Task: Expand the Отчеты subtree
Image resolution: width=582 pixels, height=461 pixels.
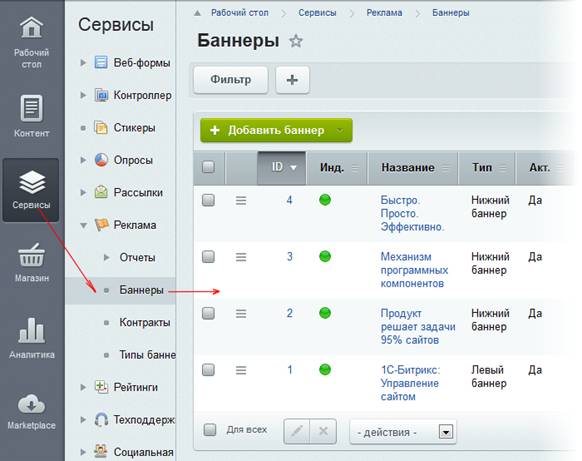Action: [x=107, y=257]
